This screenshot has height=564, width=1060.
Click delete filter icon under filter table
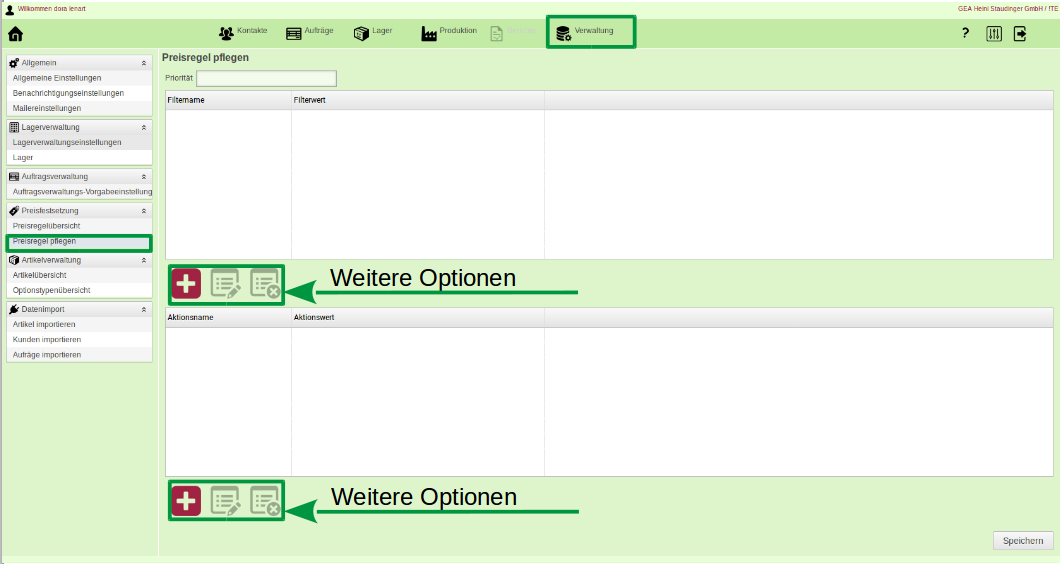[x=265, y=284]
